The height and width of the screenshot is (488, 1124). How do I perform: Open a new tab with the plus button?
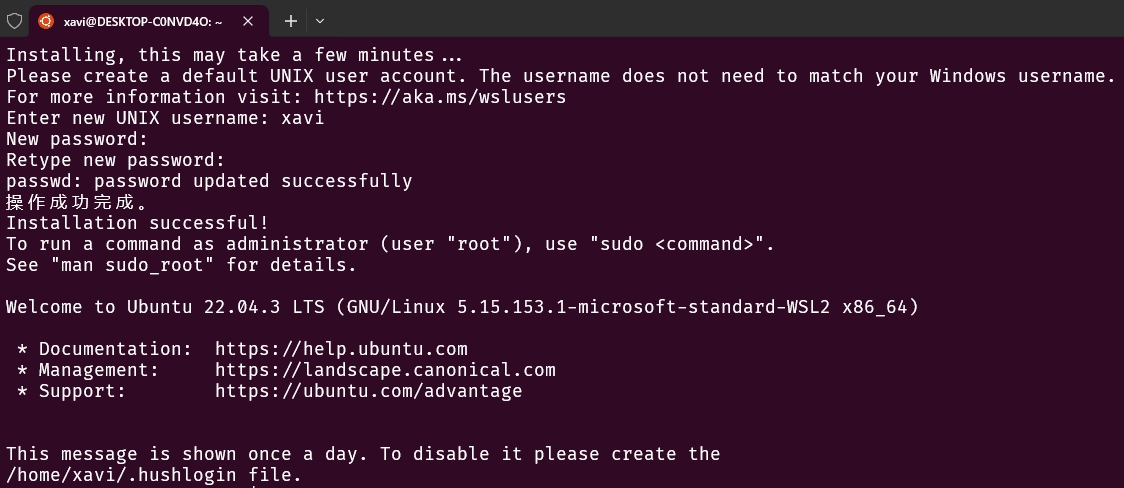click(290, 21)
